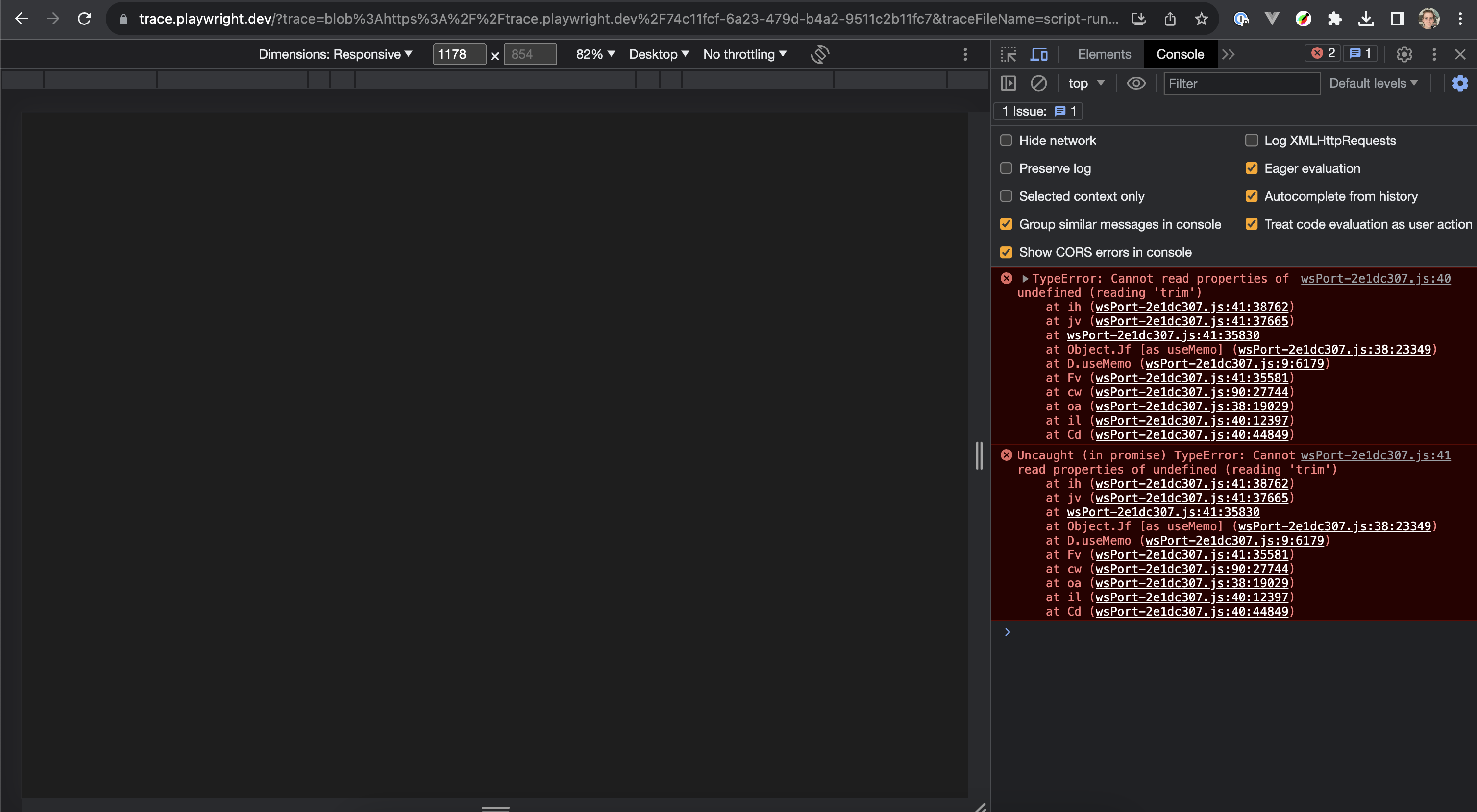1477x812 pixels.
Task: Check Hide network option
Action: pyautogui.click(x=1006, y=140)
